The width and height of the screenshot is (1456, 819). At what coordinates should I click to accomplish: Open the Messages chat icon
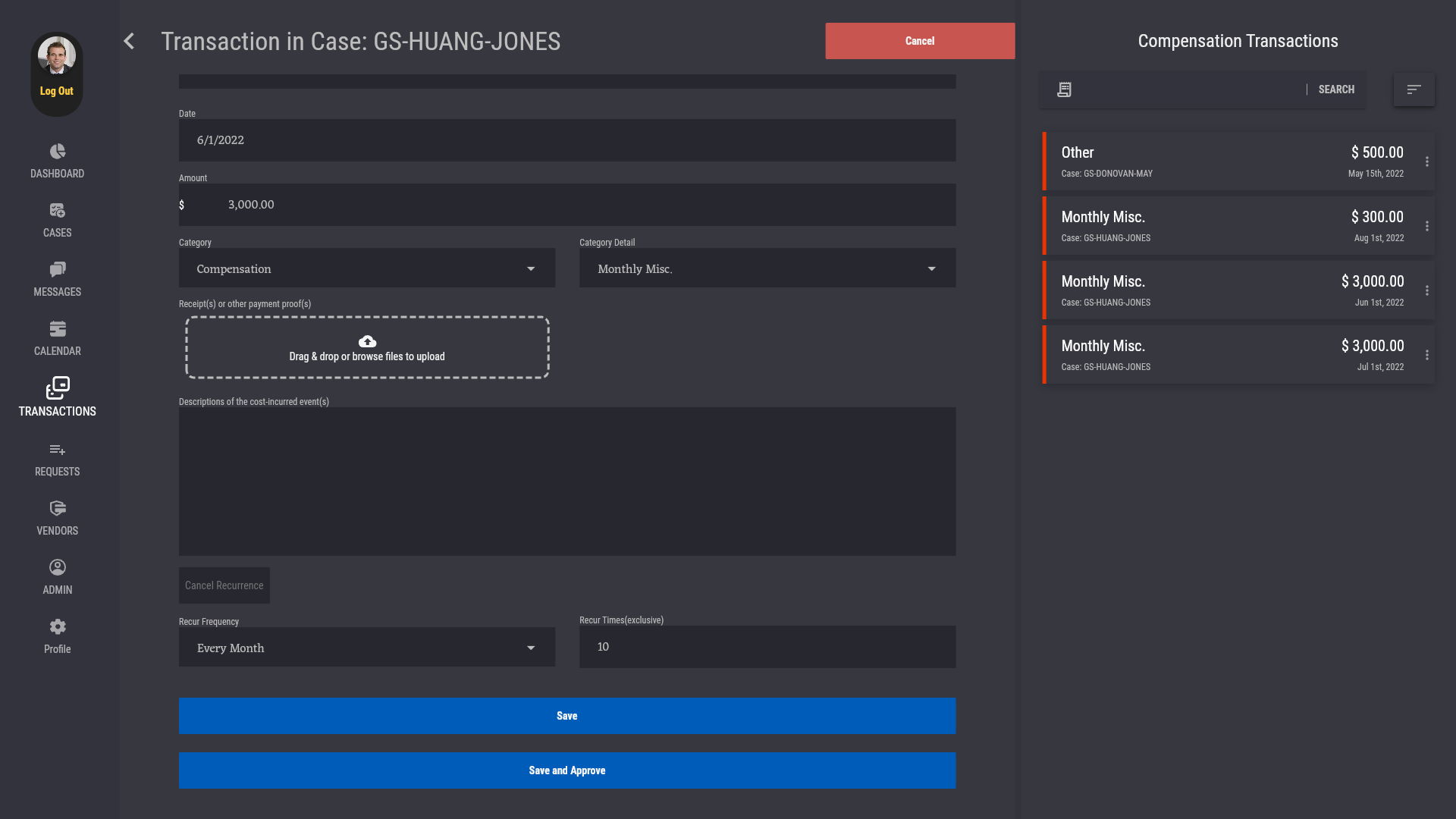[58, 270]
